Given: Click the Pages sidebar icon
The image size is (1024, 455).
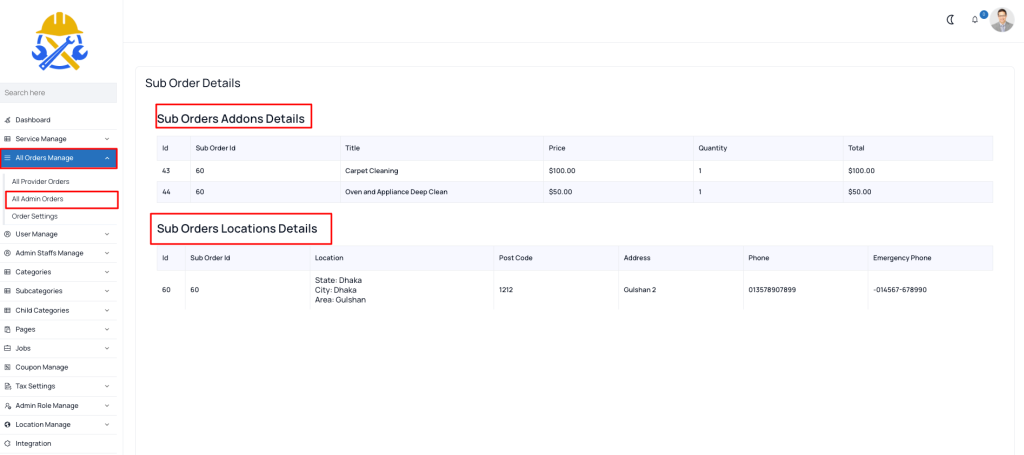Looking at the screenshot, I should pos(7,329).
